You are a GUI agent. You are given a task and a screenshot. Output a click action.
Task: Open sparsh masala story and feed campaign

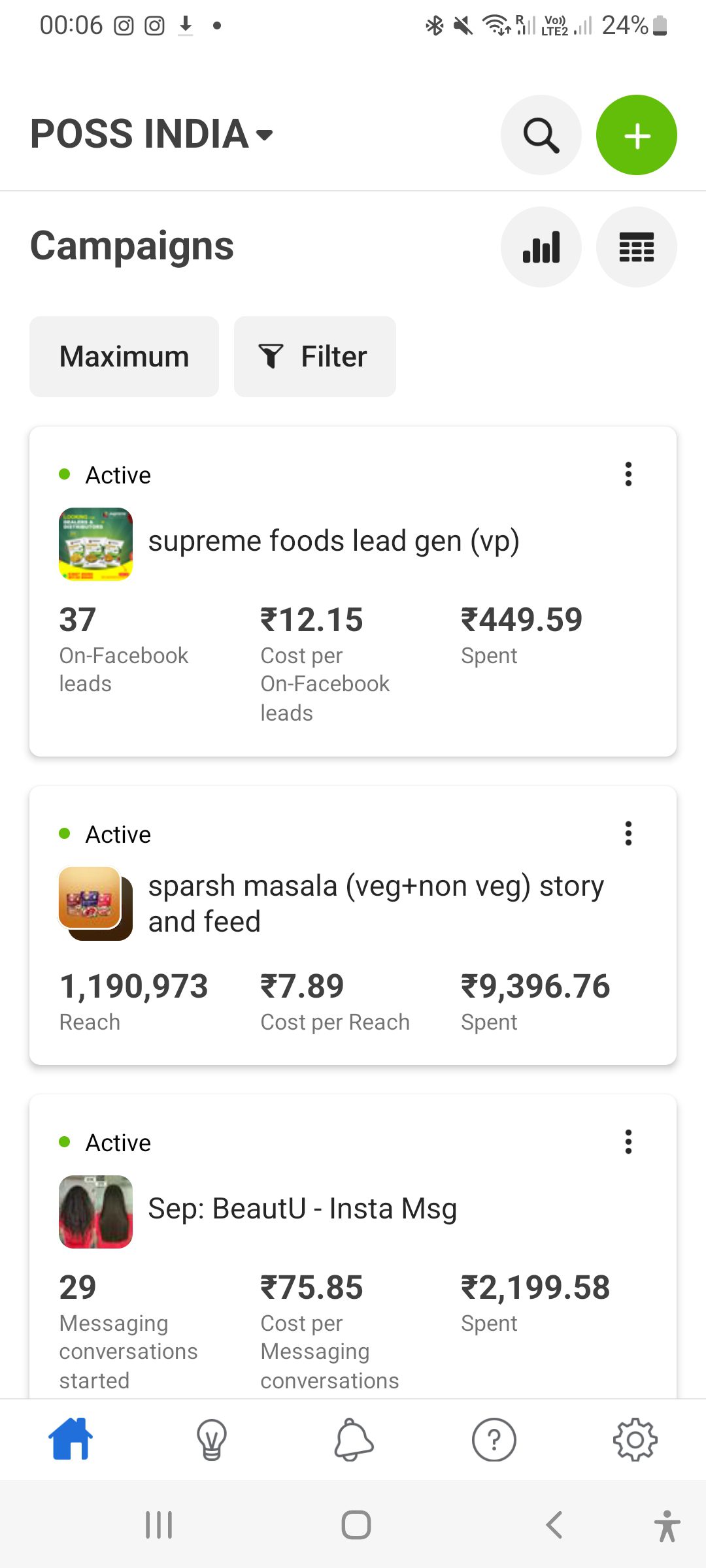376,904
